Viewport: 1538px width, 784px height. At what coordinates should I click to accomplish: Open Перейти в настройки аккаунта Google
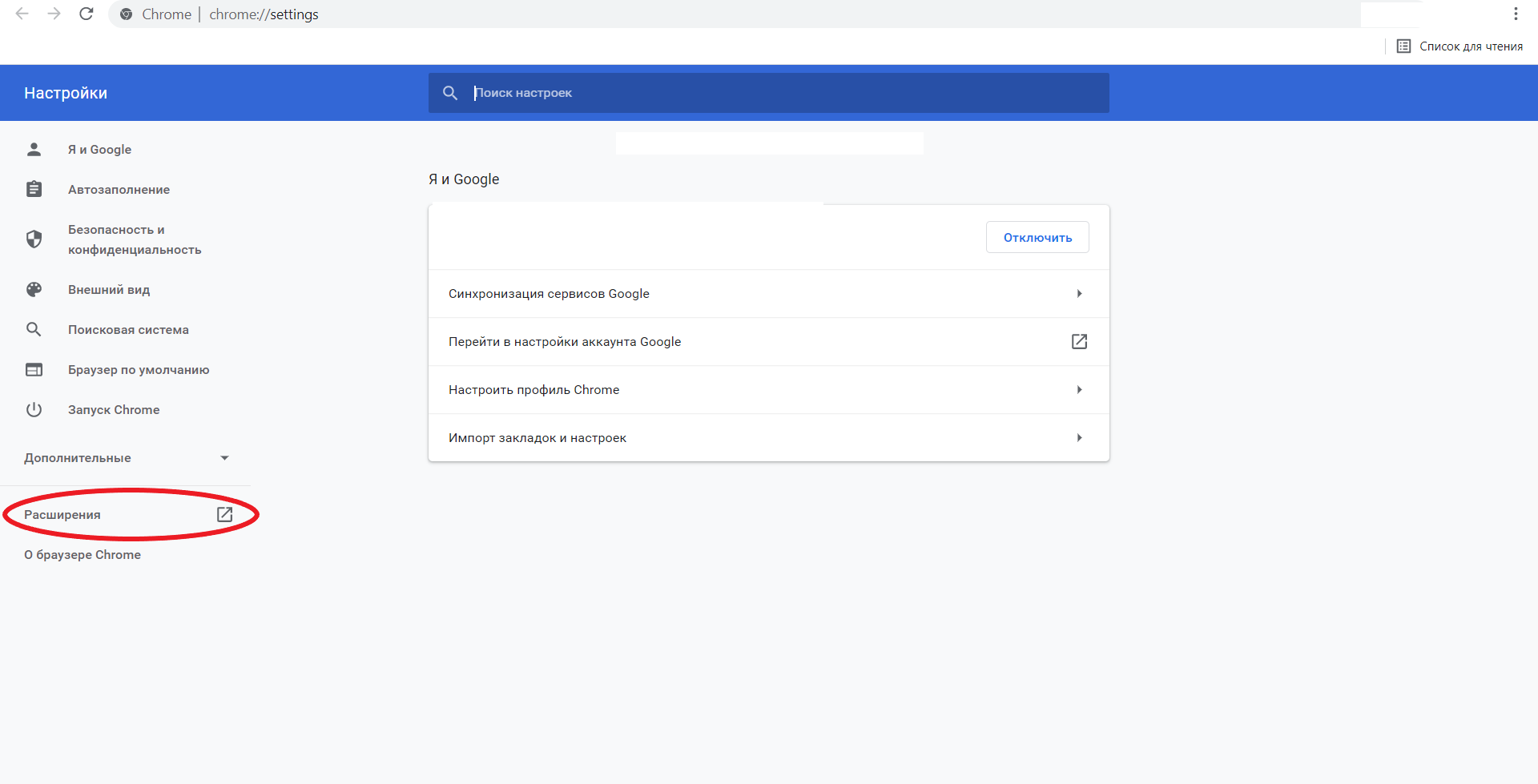click(x=769, y=342)
